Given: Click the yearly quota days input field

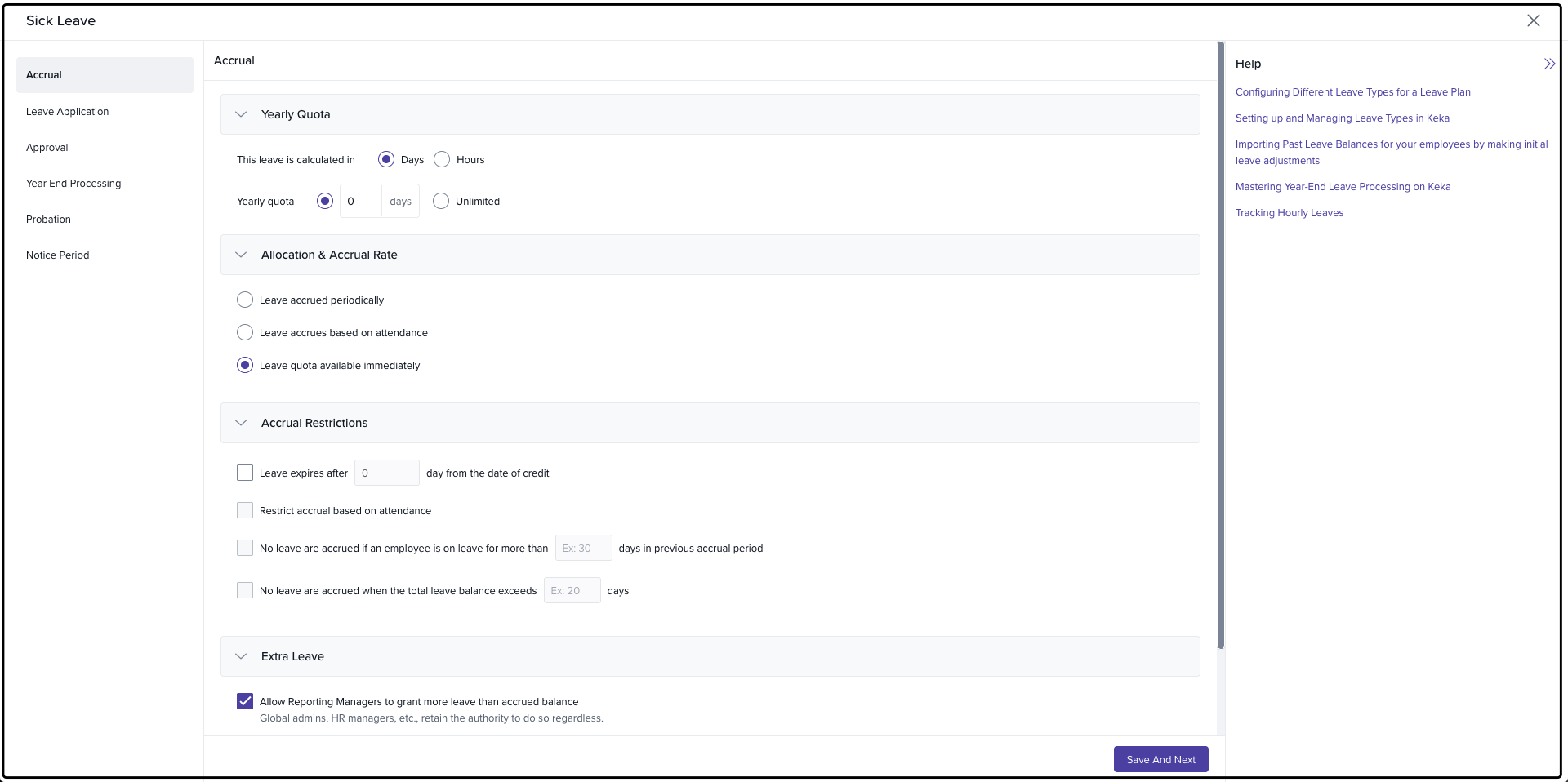Looking at the screenshot, I should (360, 202).
